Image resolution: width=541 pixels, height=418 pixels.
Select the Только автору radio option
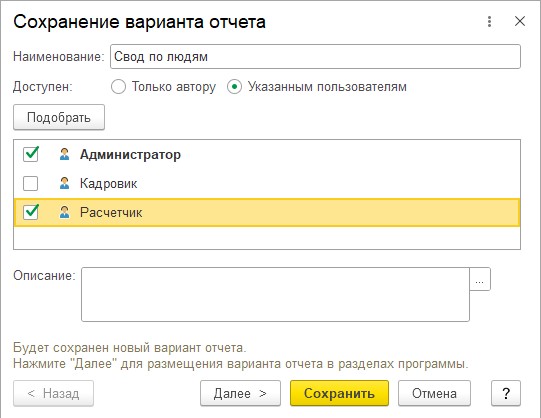pyautogui.click(x=118, y=87)
